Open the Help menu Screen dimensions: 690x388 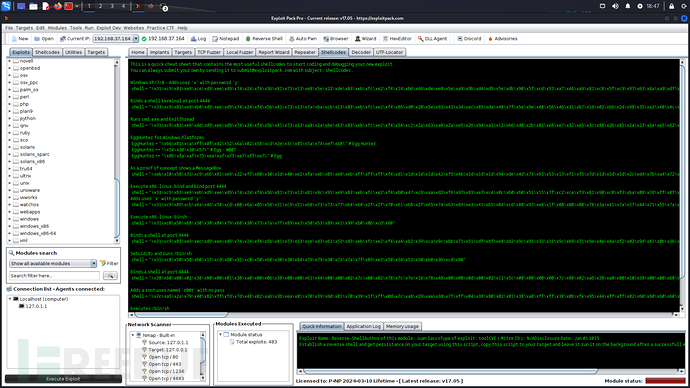[182, 28]
